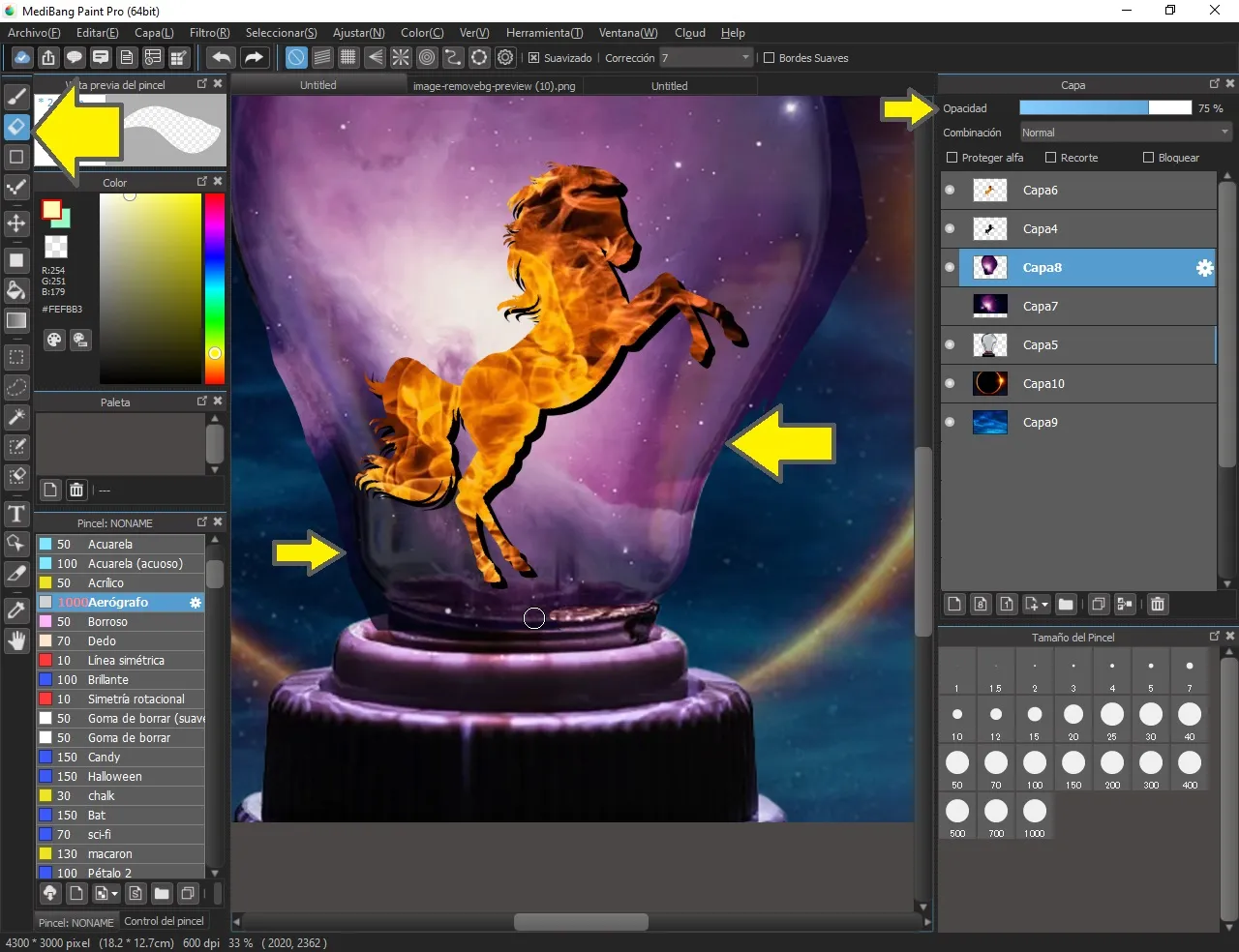Select the Eyedropper tool
Viewport: 1239px width, 952px height.
pos(16,610)
